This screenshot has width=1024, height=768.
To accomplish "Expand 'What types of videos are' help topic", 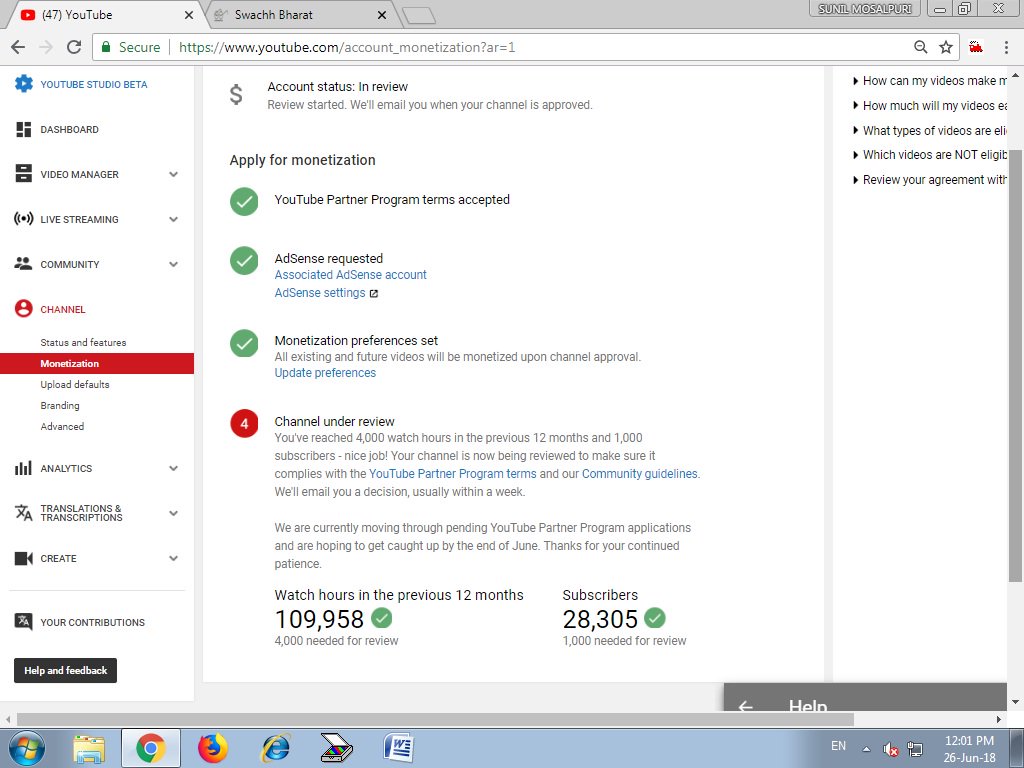I will point(930,131).
